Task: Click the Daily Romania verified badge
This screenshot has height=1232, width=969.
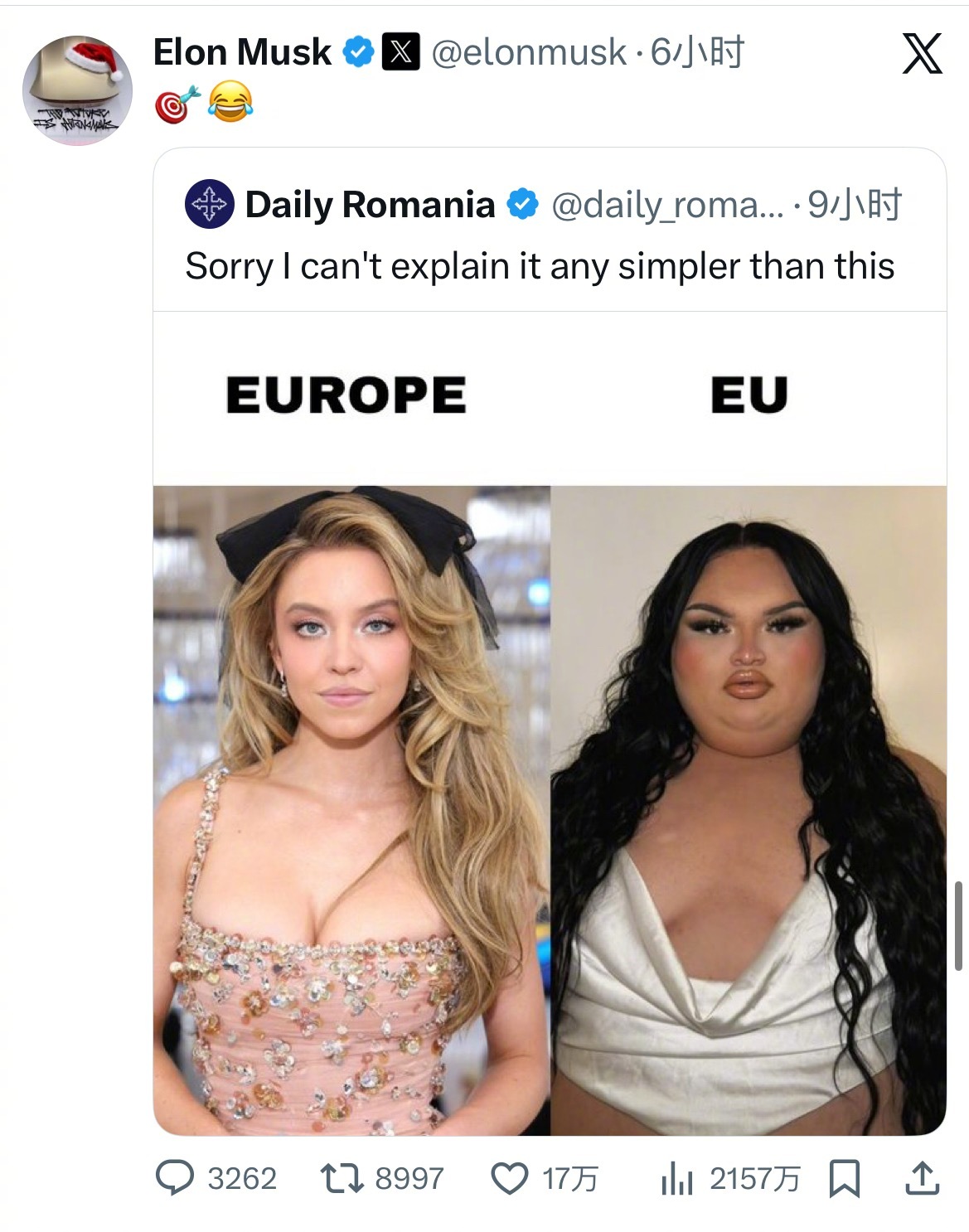Action: coord(522,204)
